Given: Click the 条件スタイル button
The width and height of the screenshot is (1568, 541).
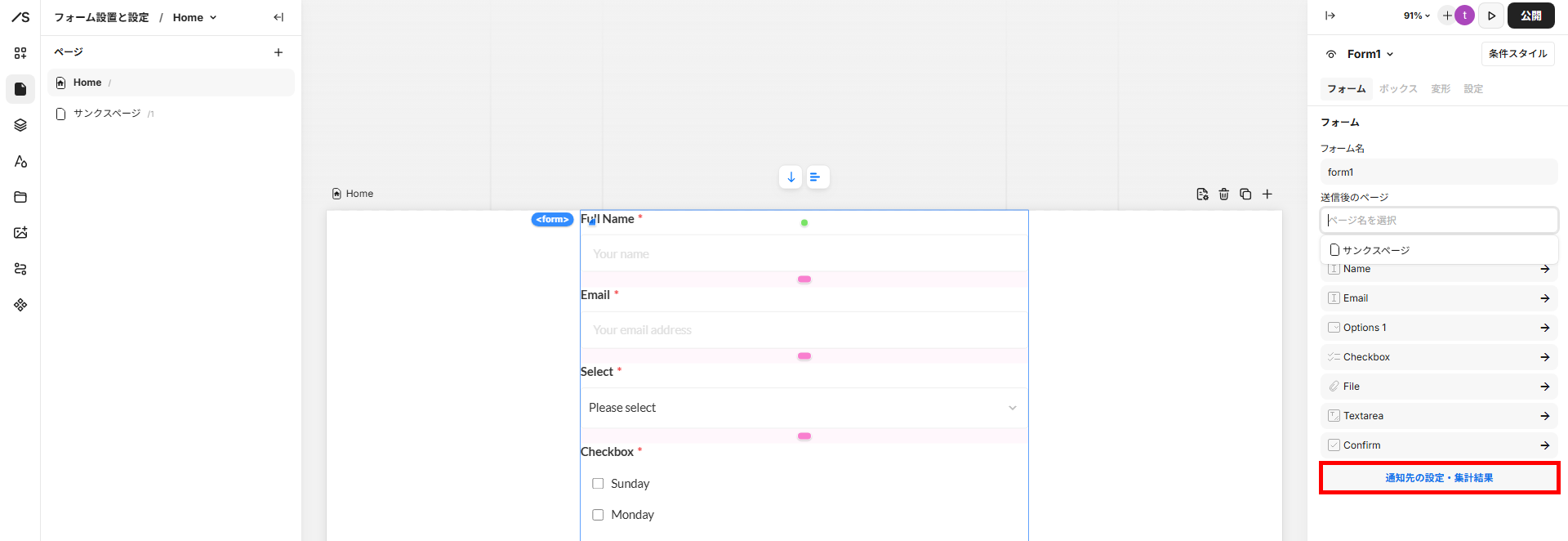Looking at the screenshot, I should (1517, 54).
